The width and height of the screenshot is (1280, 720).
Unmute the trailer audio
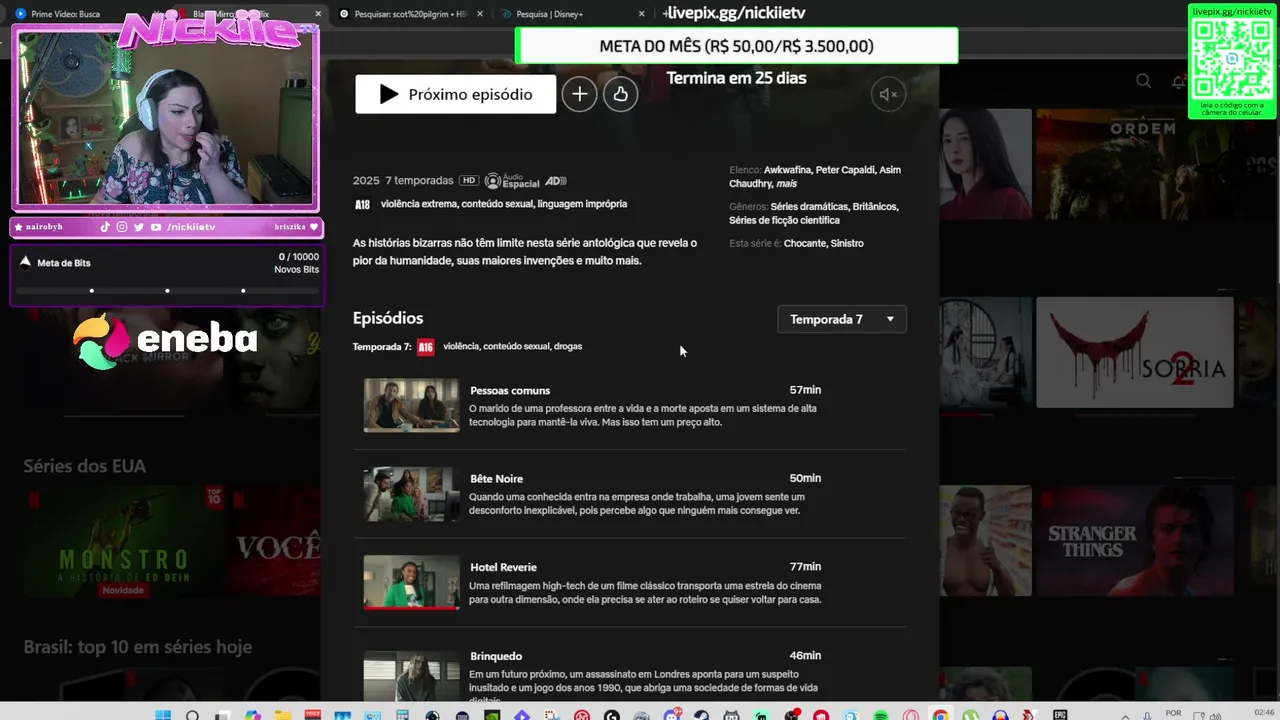[x=888, y=94]
